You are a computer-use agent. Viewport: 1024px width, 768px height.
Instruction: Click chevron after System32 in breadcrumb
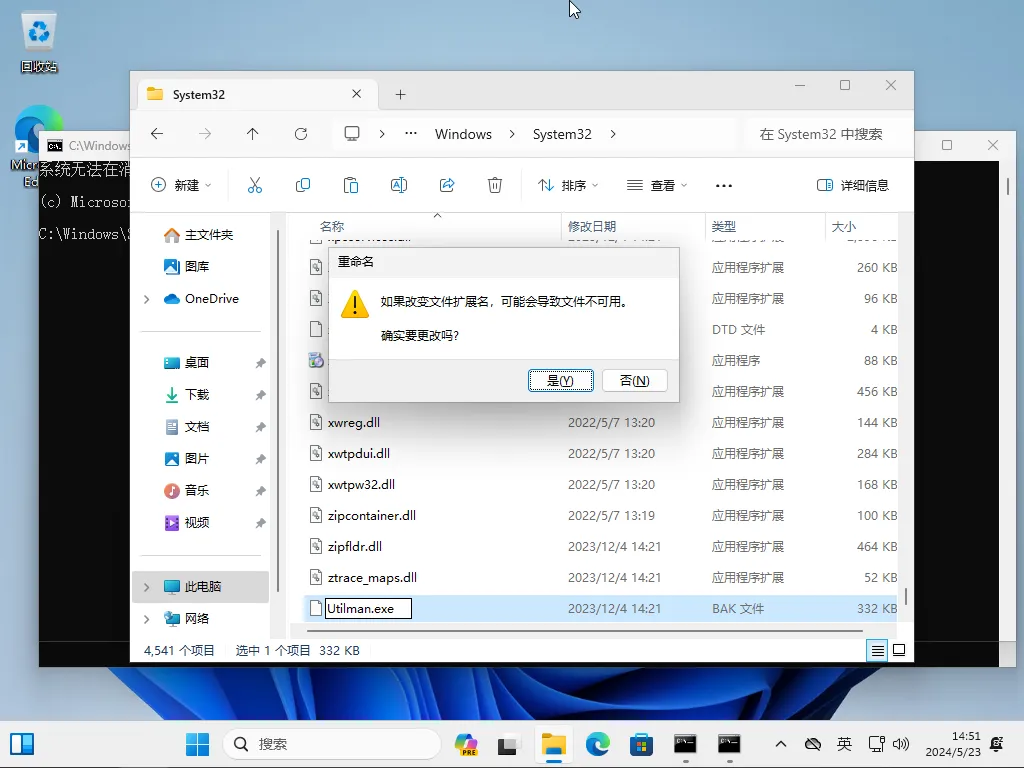coord(613,134)
